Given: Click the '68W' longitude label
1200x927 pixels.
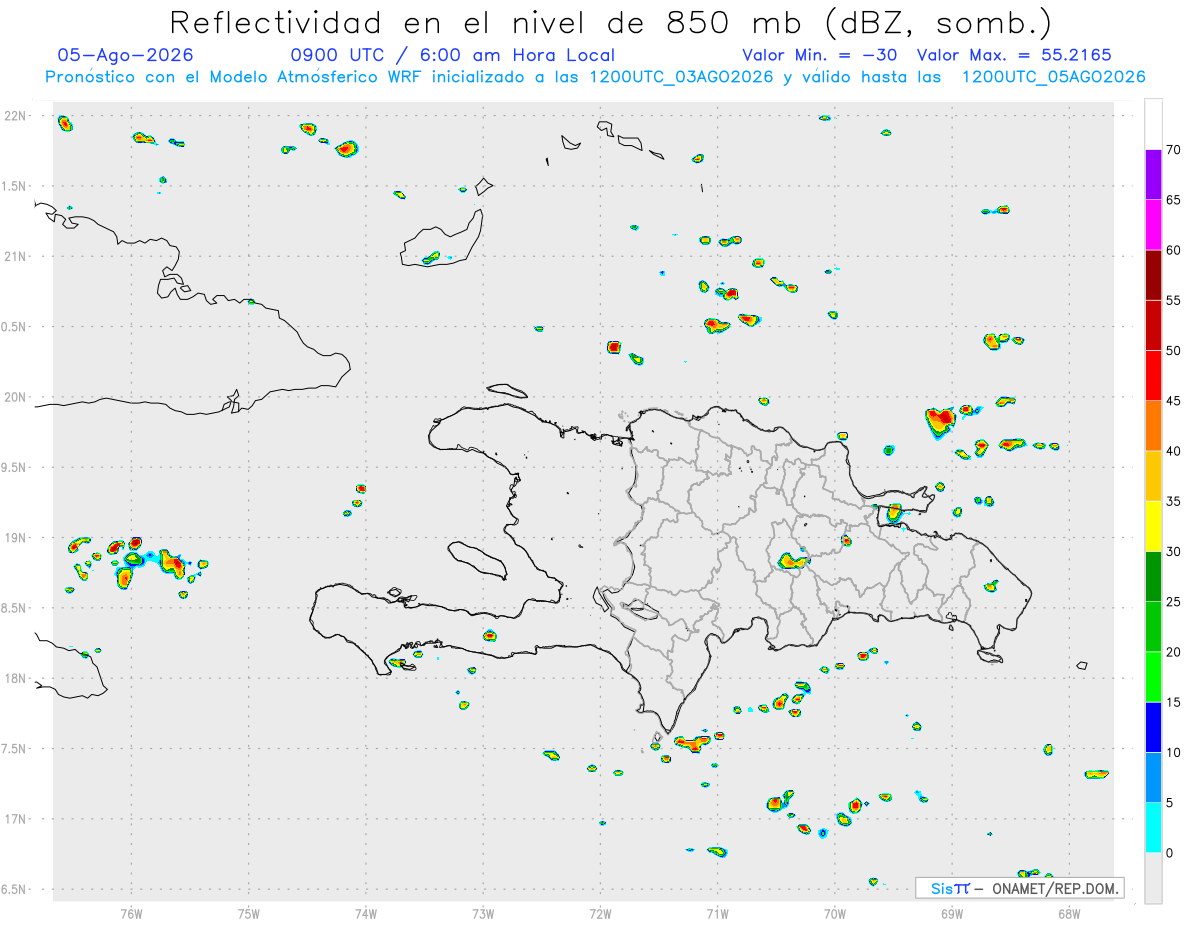Looking at the screenshot, I should point(1069,913).
